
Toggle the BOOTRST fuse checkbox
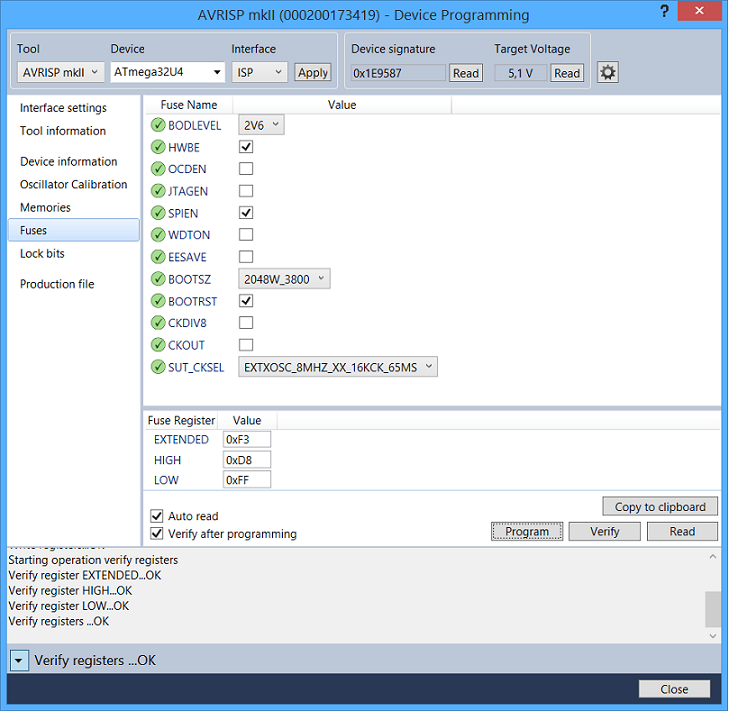[246, 301]
